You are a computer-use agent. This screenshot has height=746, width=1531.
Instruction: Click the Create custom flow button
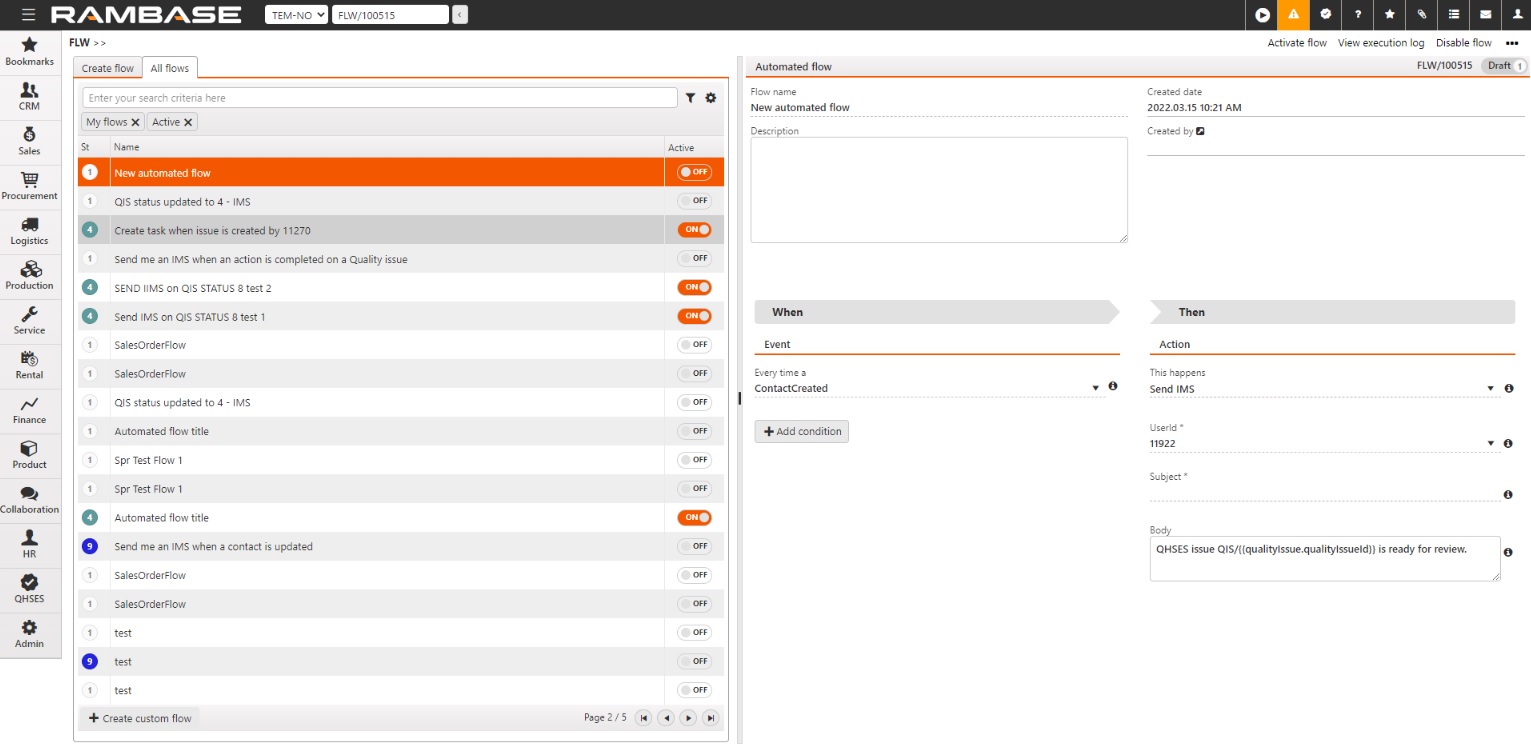pyautogui.click(x=139, y=718)
